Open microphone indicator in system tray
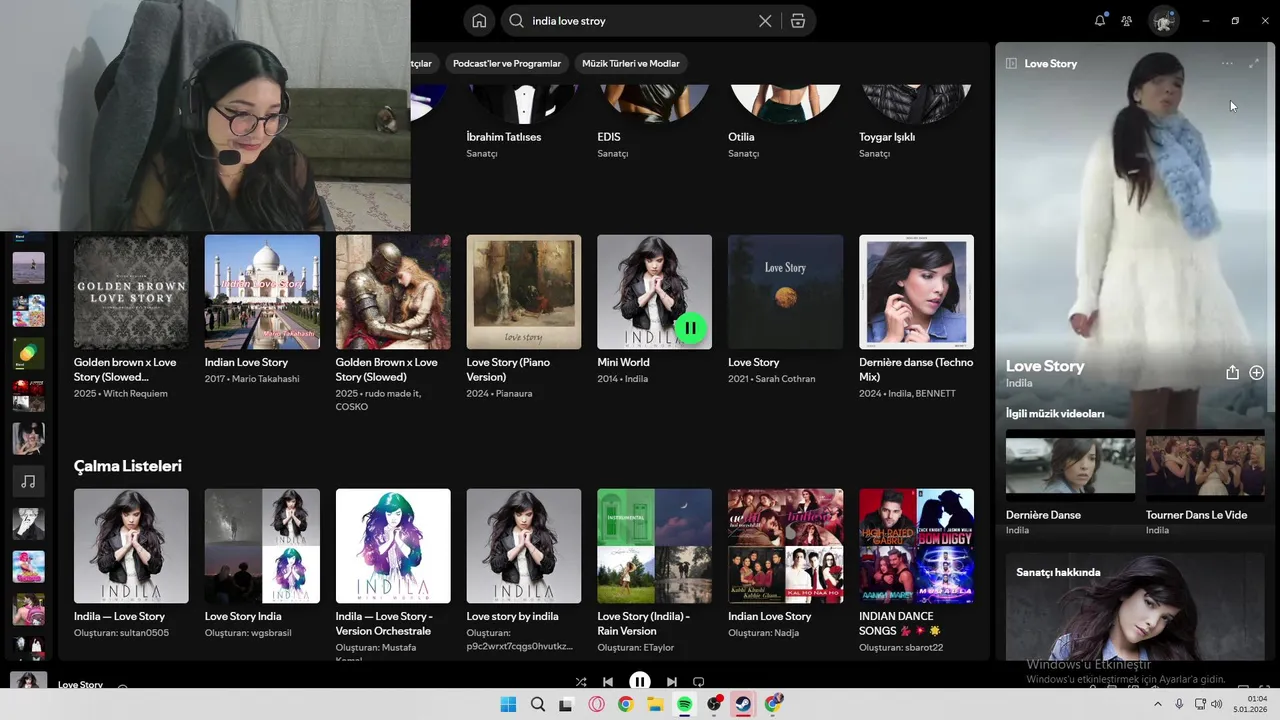 [x=1180, y=704]
